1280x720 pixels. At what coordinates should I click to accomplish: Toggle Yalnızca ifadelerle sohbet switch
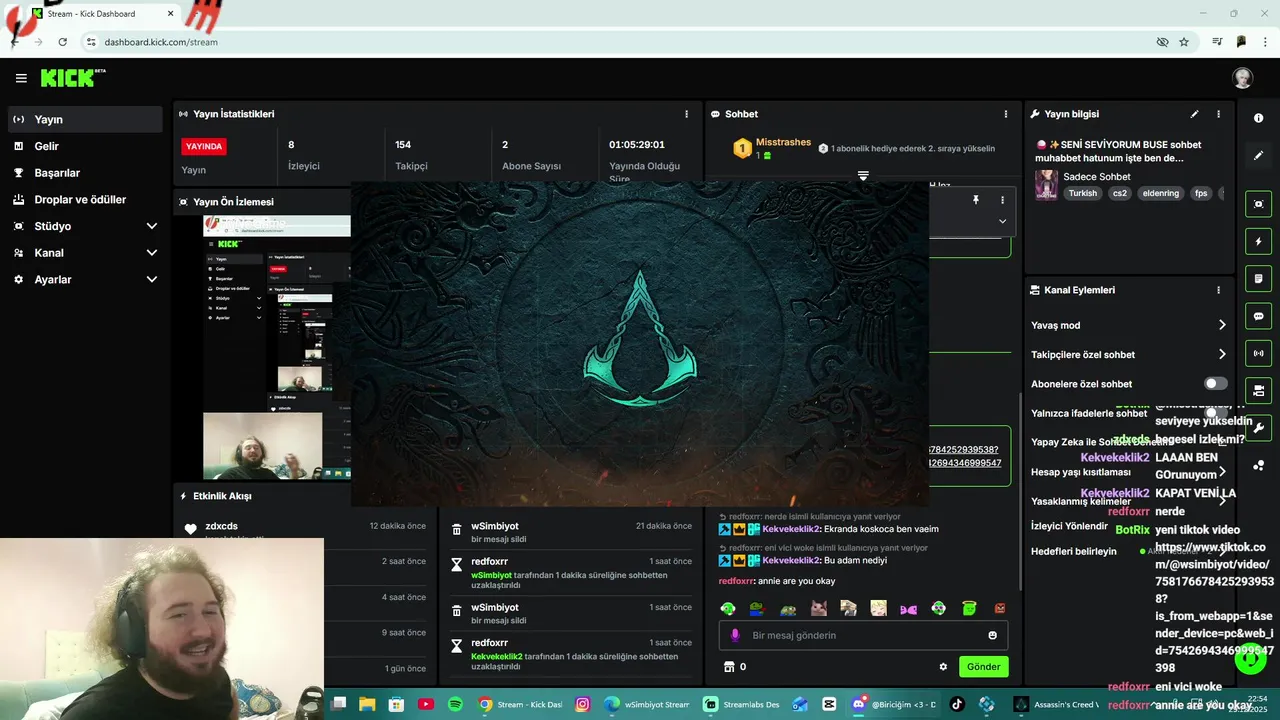[1215, 413]
